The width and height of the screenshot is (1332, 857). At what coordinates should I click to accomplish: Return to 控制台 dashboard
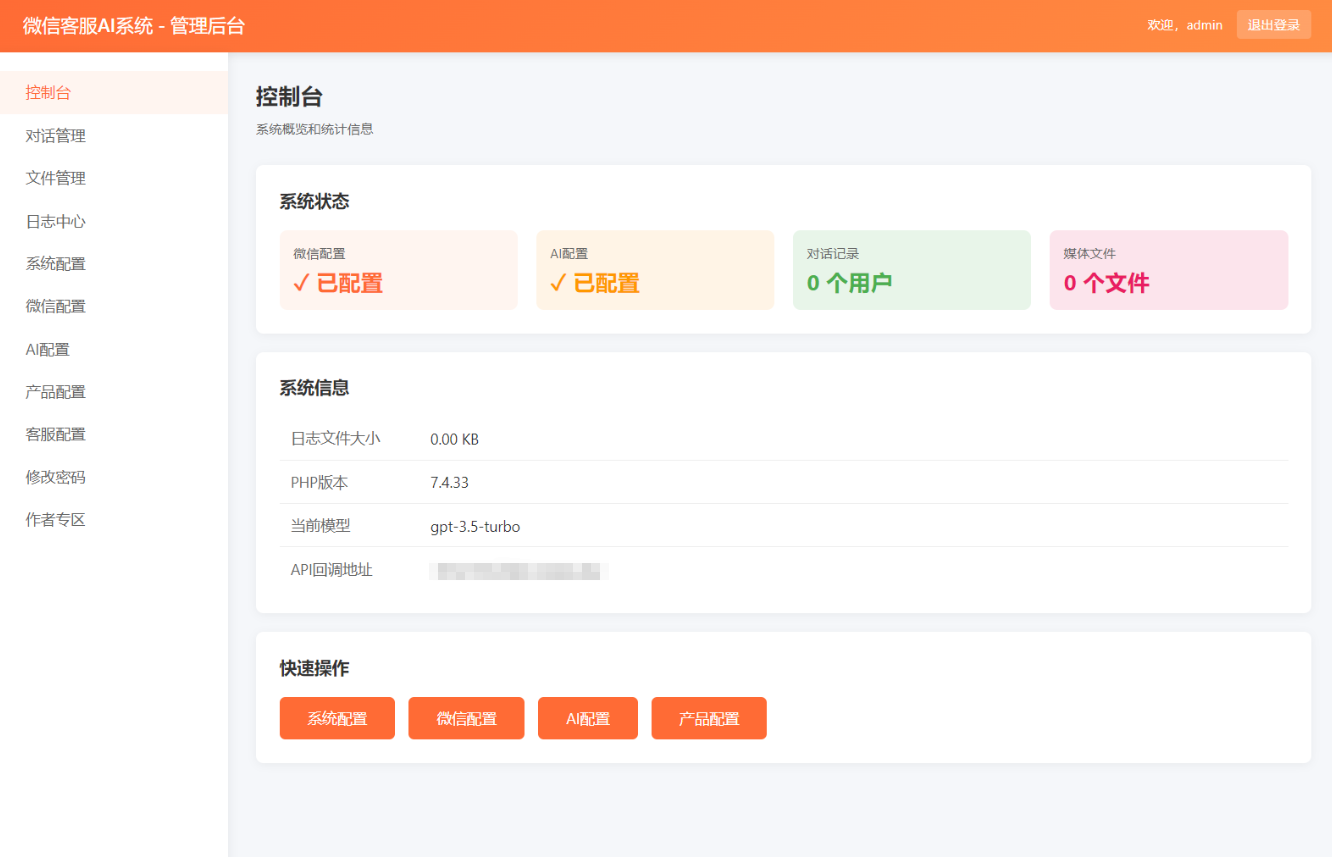[x=47, y=92]
